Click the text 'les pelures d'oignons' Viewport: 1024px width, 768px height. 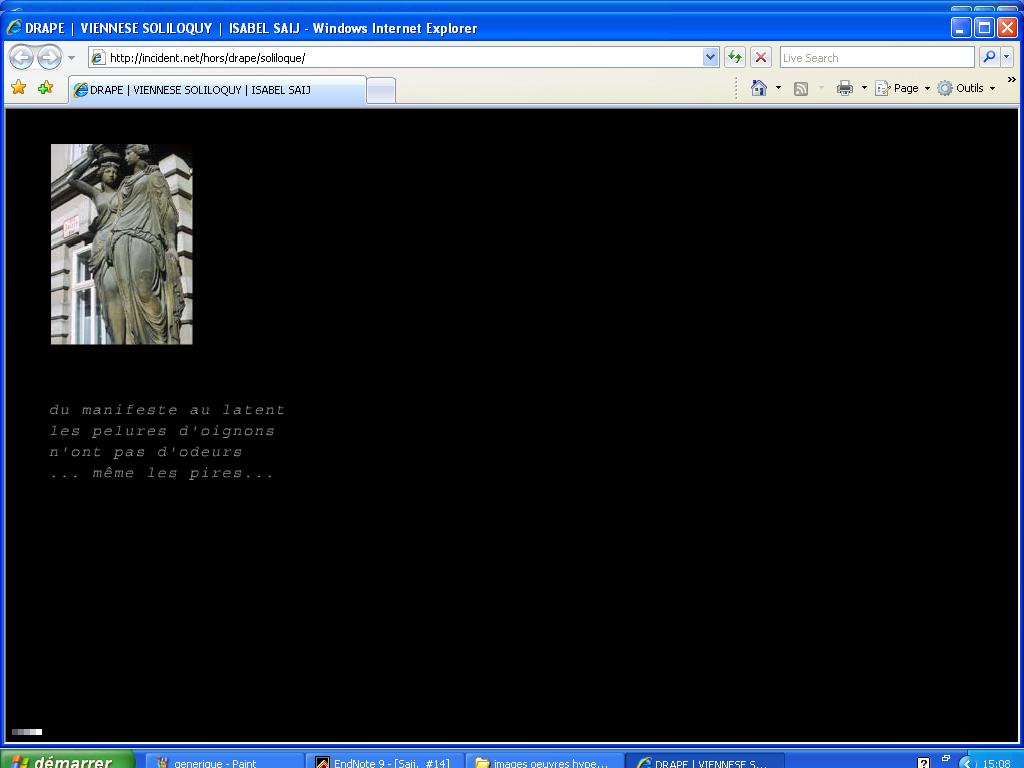[x=162, y=431]
